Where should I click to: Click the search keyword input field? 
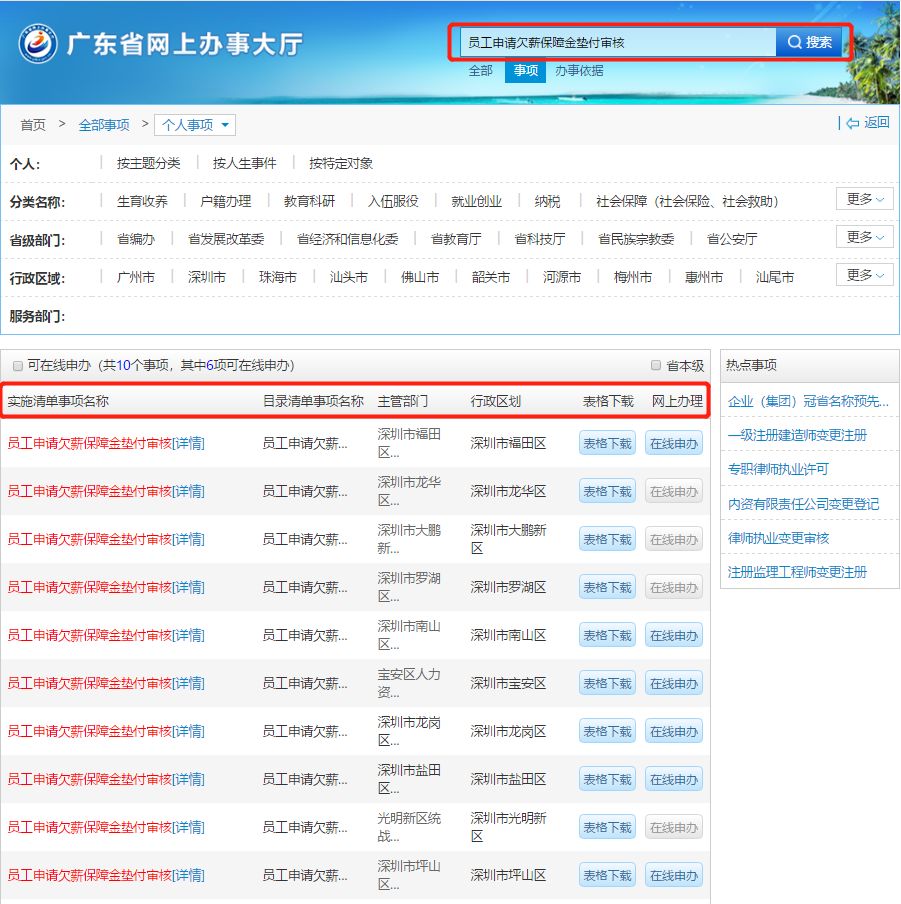(x=615, y=43)
